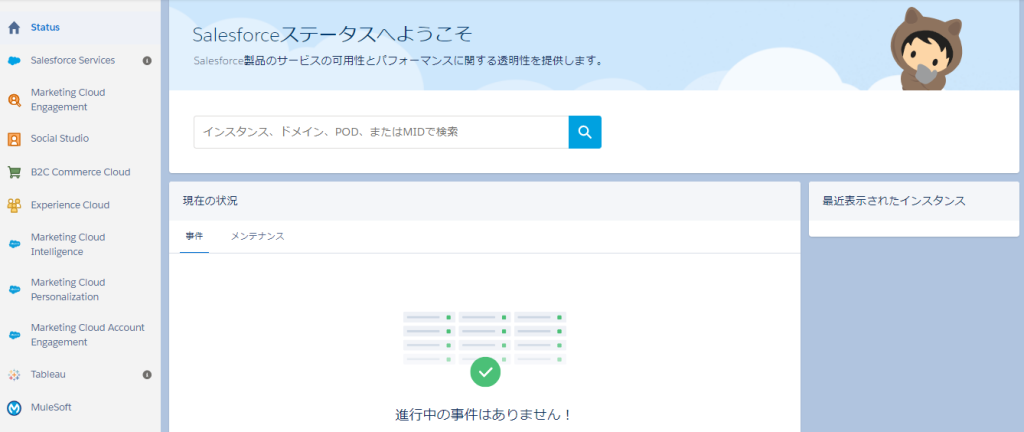Switch to the メンテナンス tab
This screenshot has width=1024, height=432.
(257, 236)
